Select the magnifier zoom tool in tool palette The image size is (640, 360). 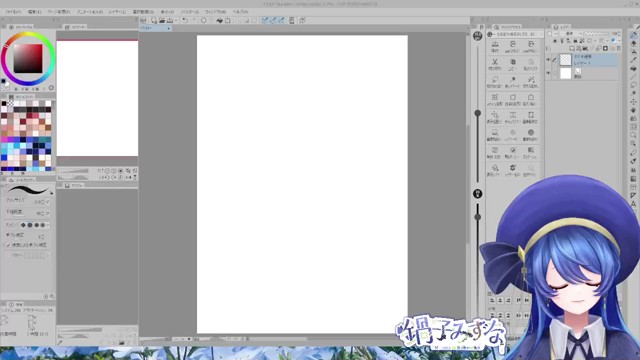[x=633, y=135]
